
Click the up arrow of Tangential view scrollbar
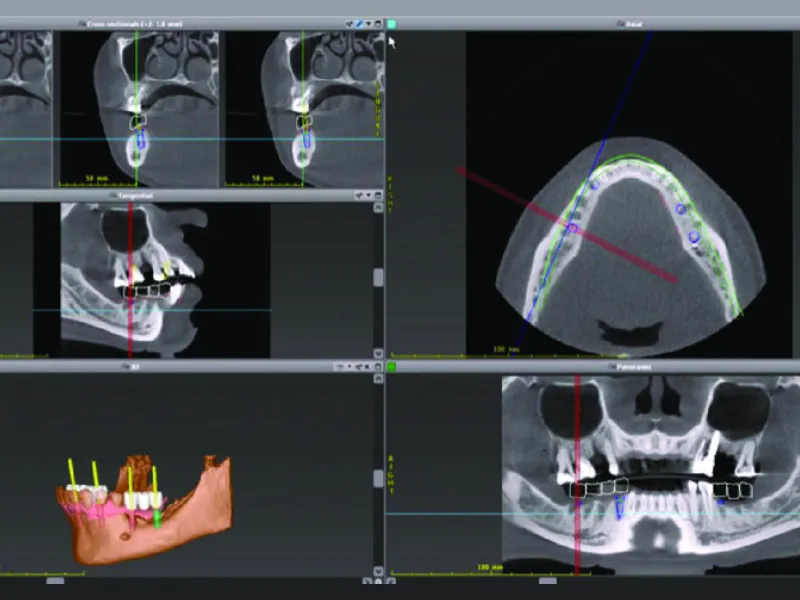tap(378, 208)
